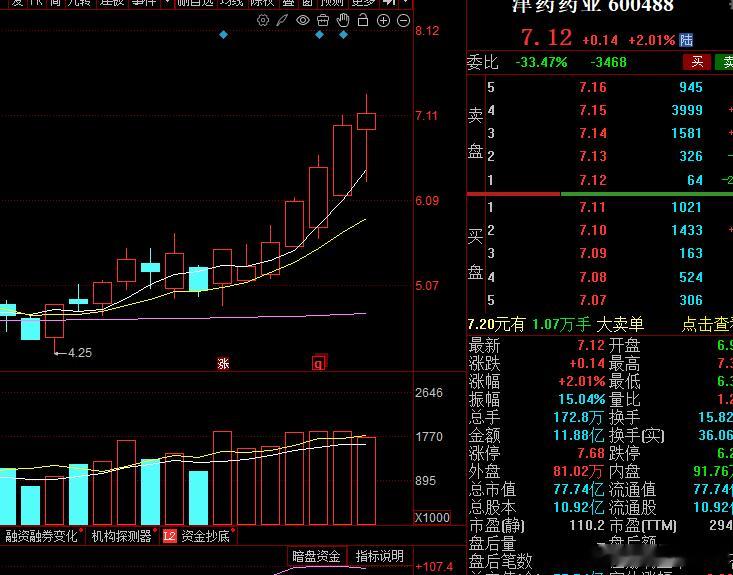Image resolution: width=733 pixels, height=575 pixels.
Task: Click sell level 3 price 7.14
Action: coord(593,133)
